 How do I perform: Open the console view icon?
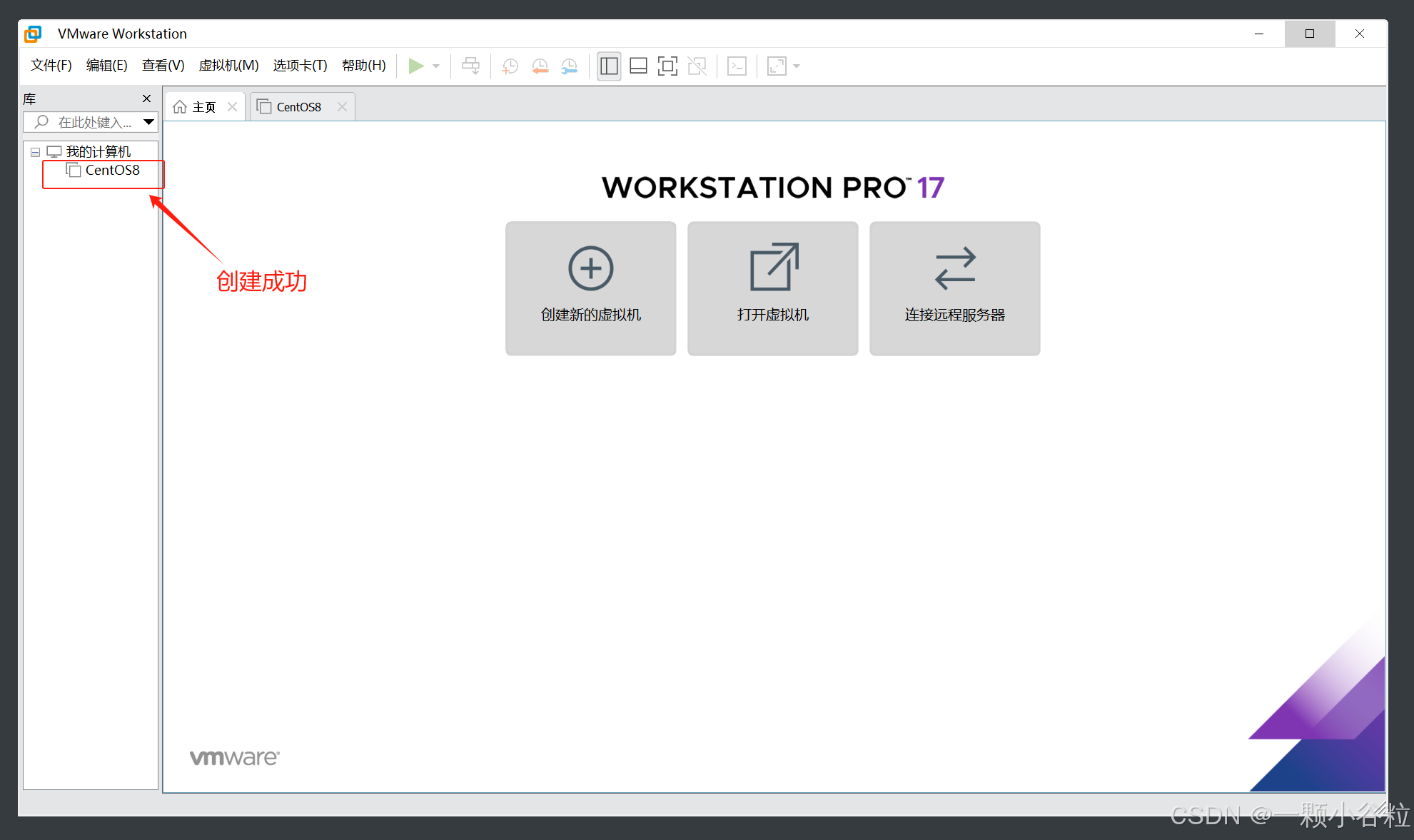pyautogui.click(x=737, y=66)
